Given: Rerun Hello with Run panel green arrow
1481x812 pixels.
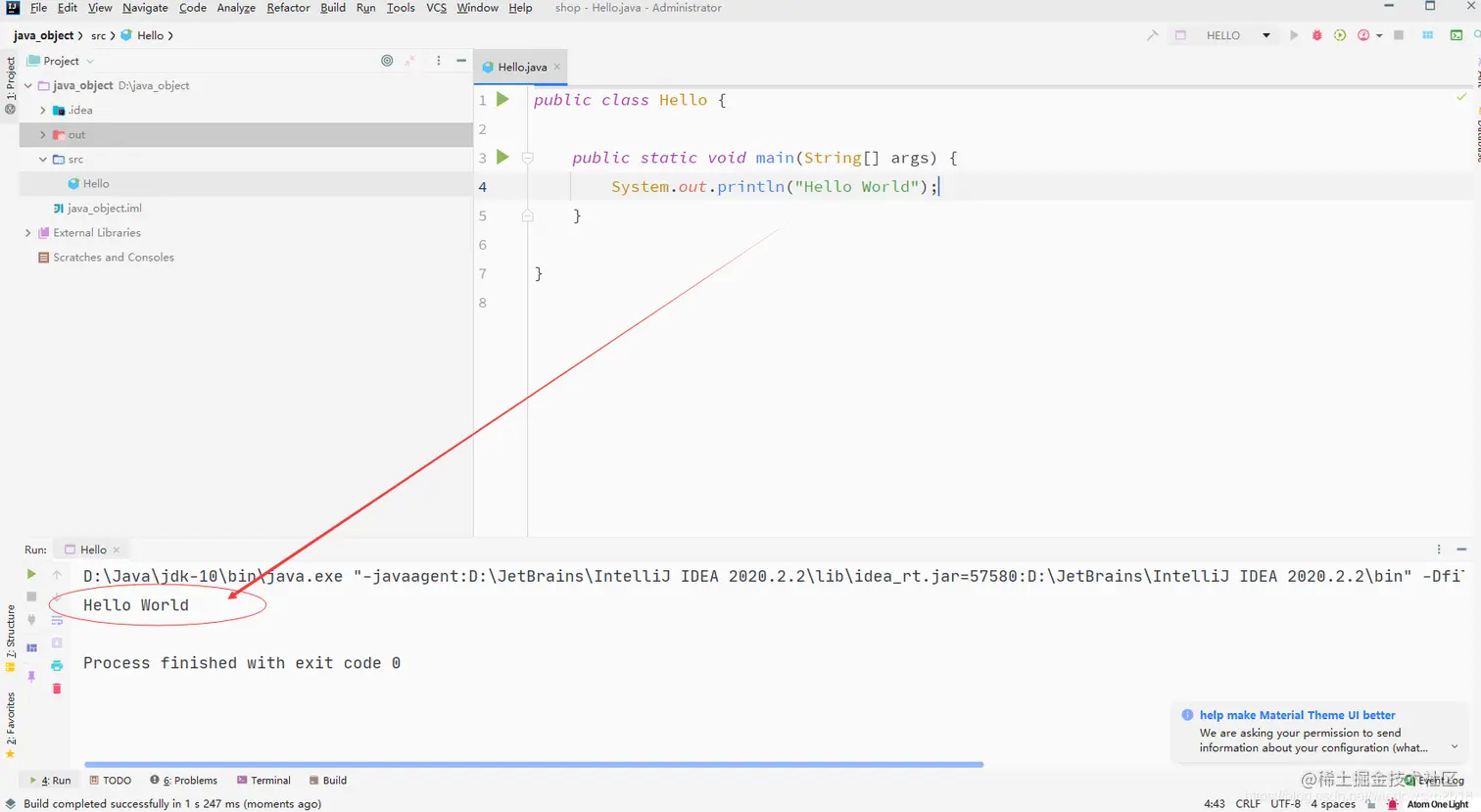Looking at the screenshot, I should (x=31, y=574).
